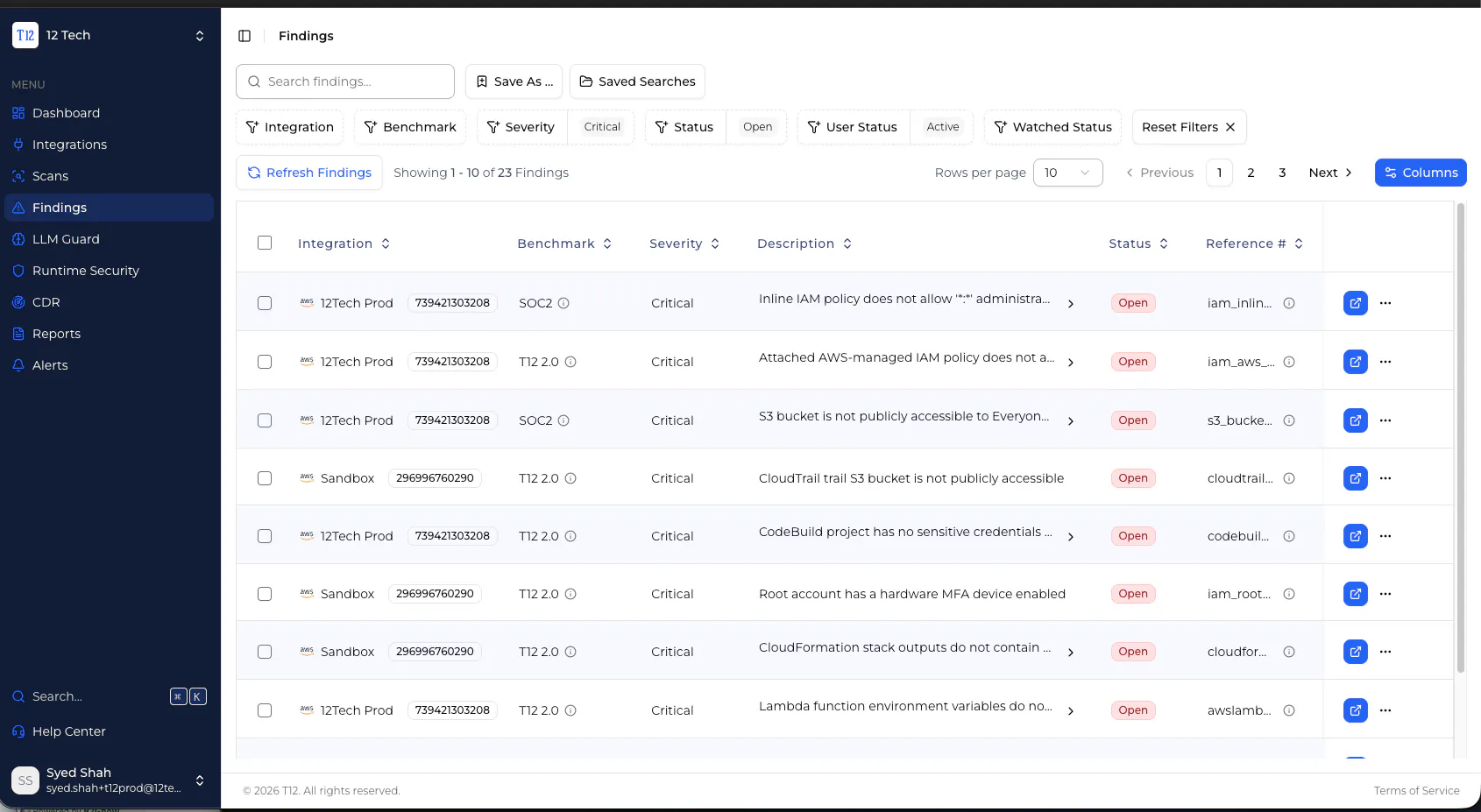Open Integrations in the sidebar menu
The width and height of the screenshot is (1481, 812).
pos(110,145)
